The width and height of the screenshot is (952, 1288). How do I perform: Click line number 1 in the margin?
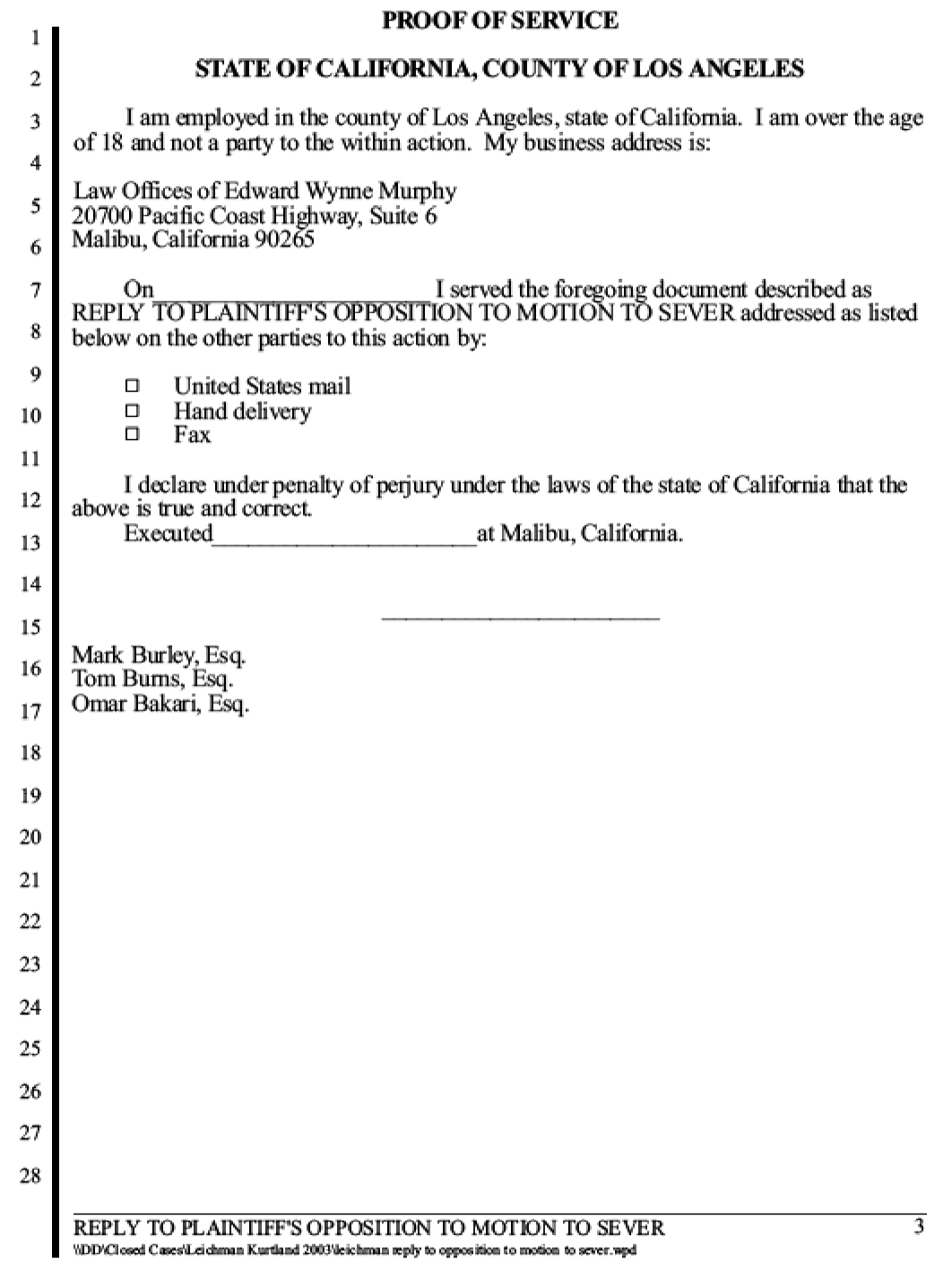pos(35,38)
